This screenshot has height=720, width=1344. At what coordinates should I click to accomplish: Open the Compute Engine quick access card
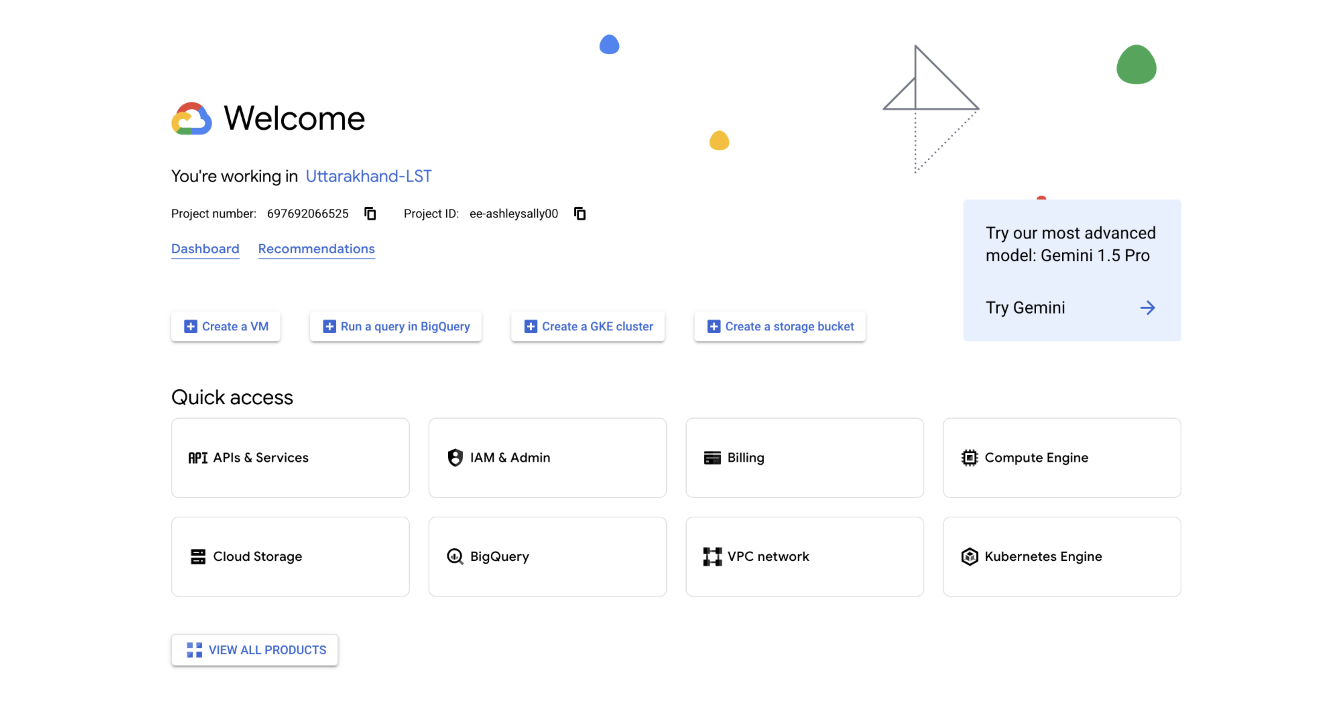pos(1062,458)
